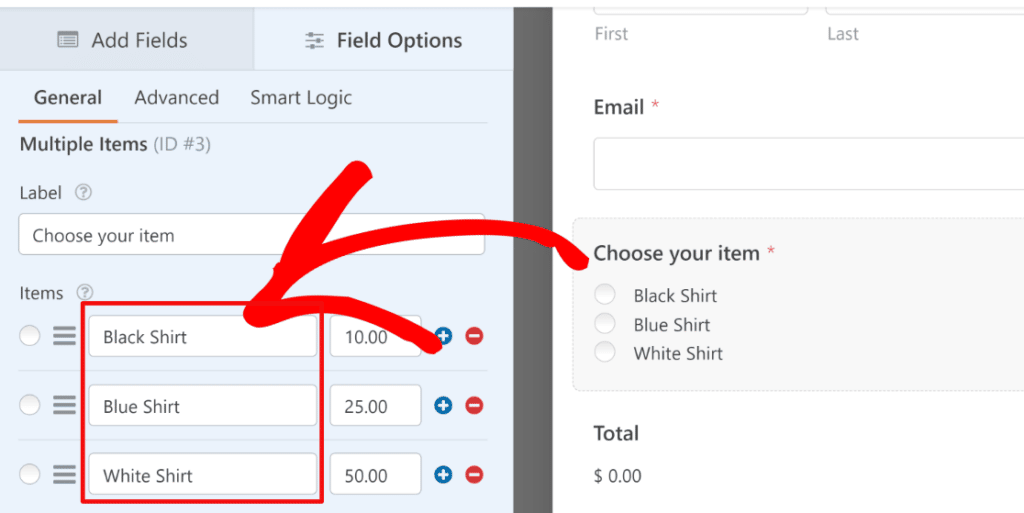Open the Smart Logic sub-tab

300,98
